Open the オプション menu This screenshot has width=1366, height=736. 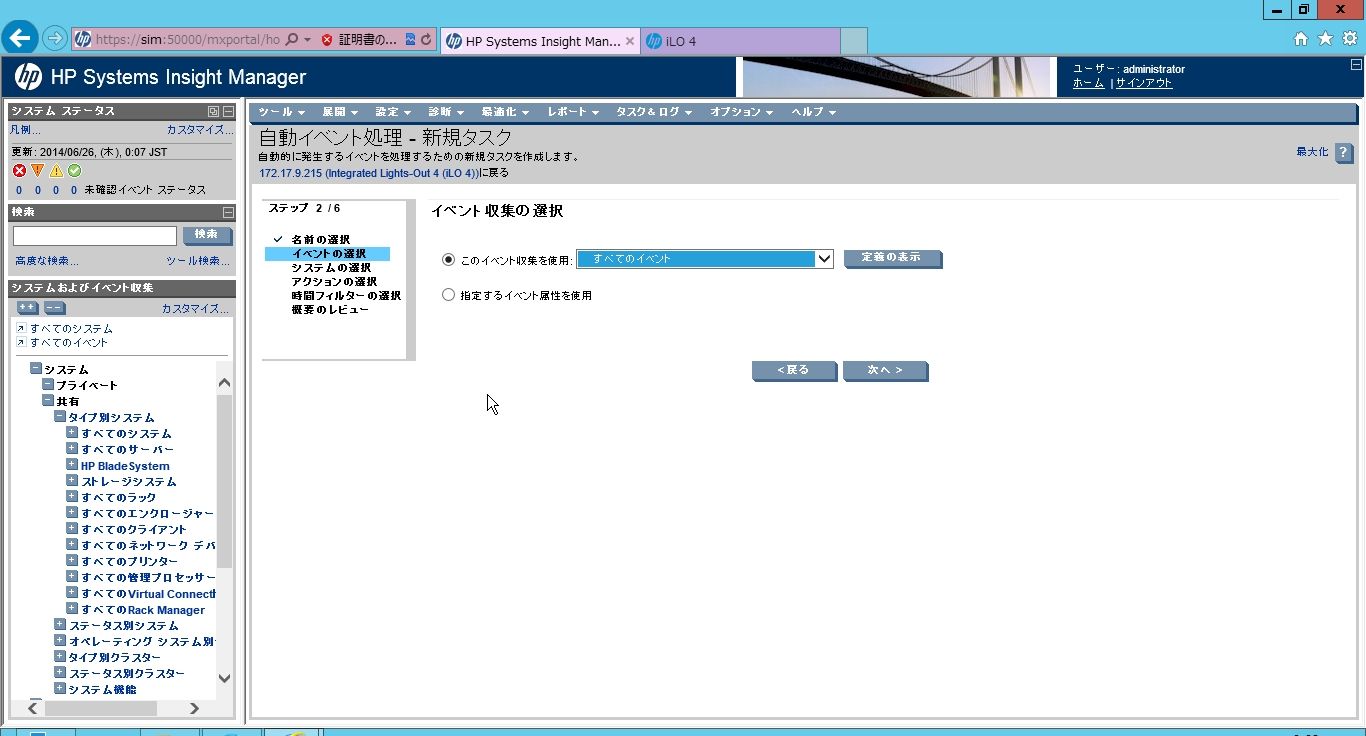tap(742, 112)
